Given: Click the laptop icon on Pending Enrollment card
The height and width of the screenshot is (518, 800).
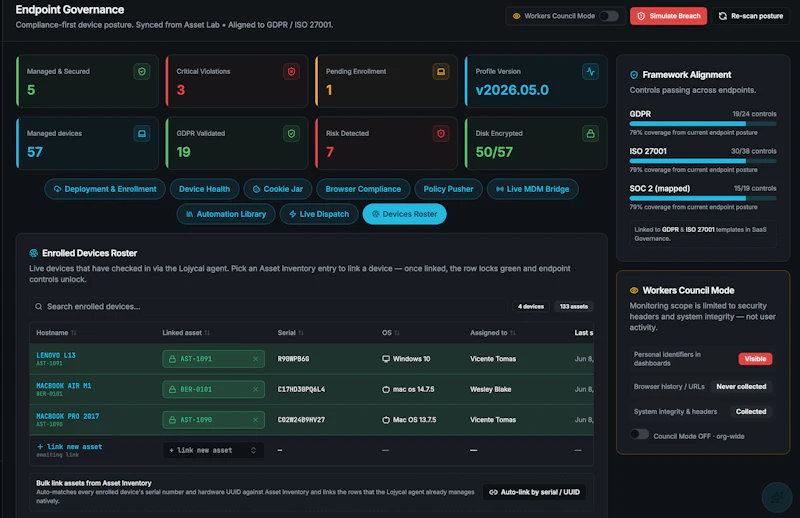Looking at the screenshot, I should point(441,71).
